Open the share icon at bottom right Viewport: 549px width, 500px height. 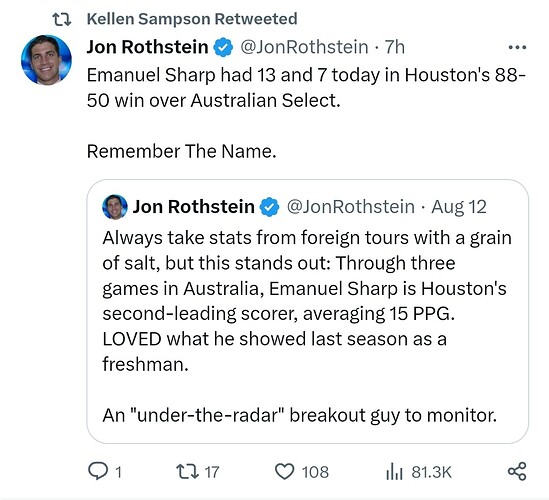[517, 471]
